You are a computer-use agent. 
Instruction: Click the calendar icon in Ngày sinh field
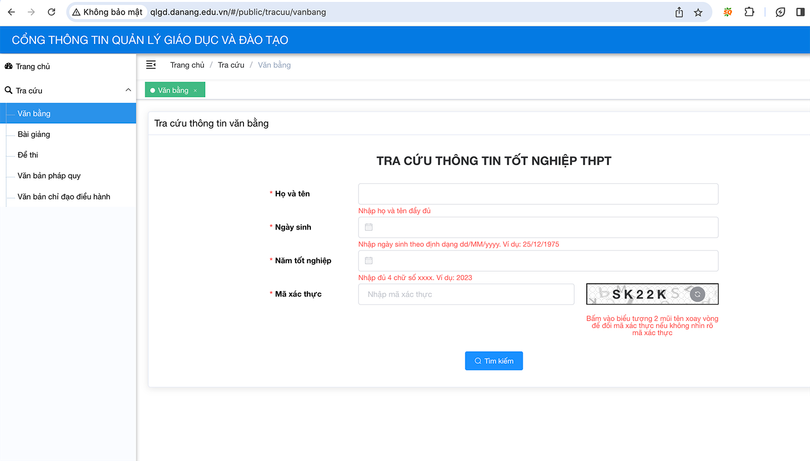tap(369, 227)
